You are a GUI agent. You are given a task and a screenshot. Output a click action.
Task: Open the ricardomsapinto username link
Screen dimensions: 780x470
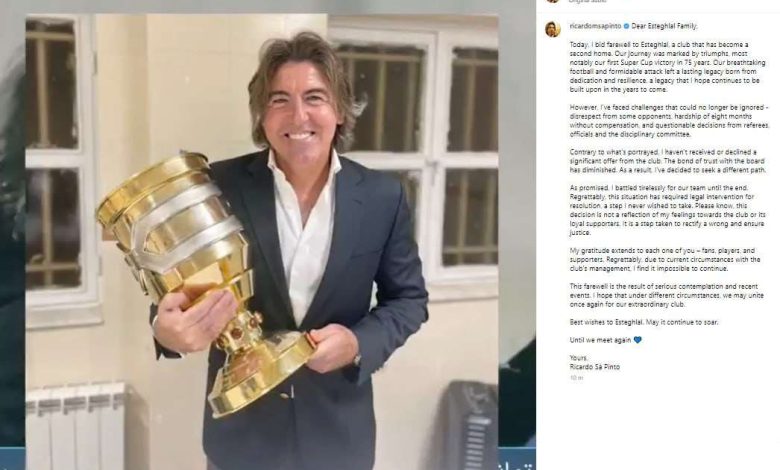pos(596,26)
